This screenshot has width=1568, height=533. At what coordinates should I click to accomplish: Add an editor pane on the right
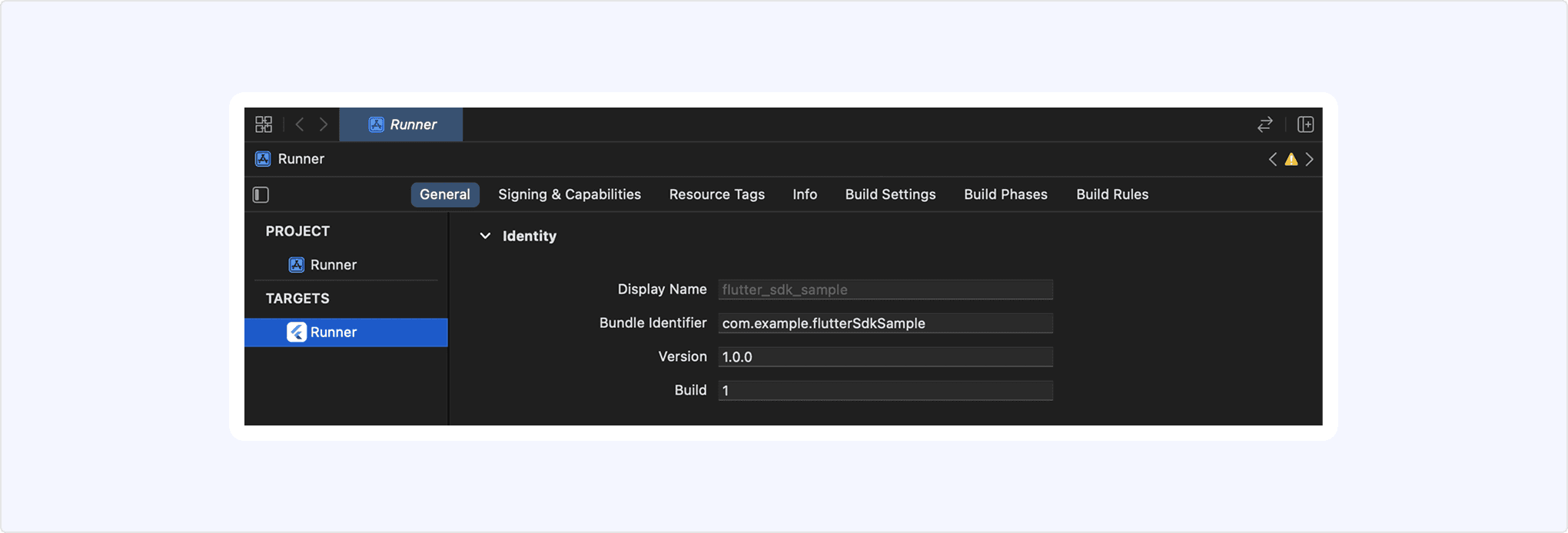coord(1305,124)
